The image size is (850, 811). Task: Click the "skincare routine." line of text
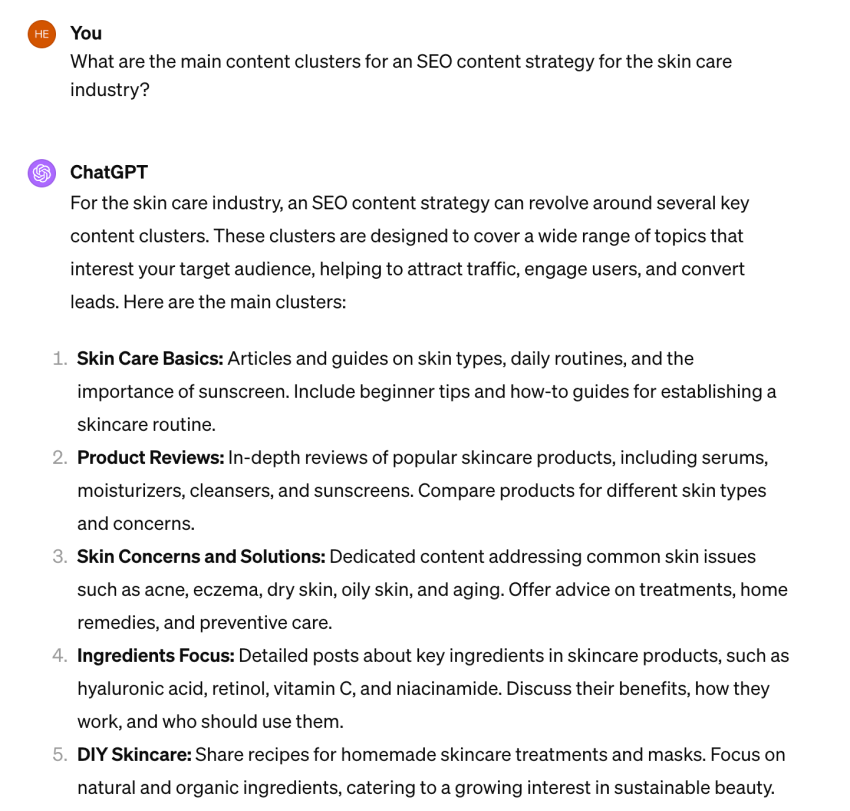pyautogui.click(x=146, y=424)
